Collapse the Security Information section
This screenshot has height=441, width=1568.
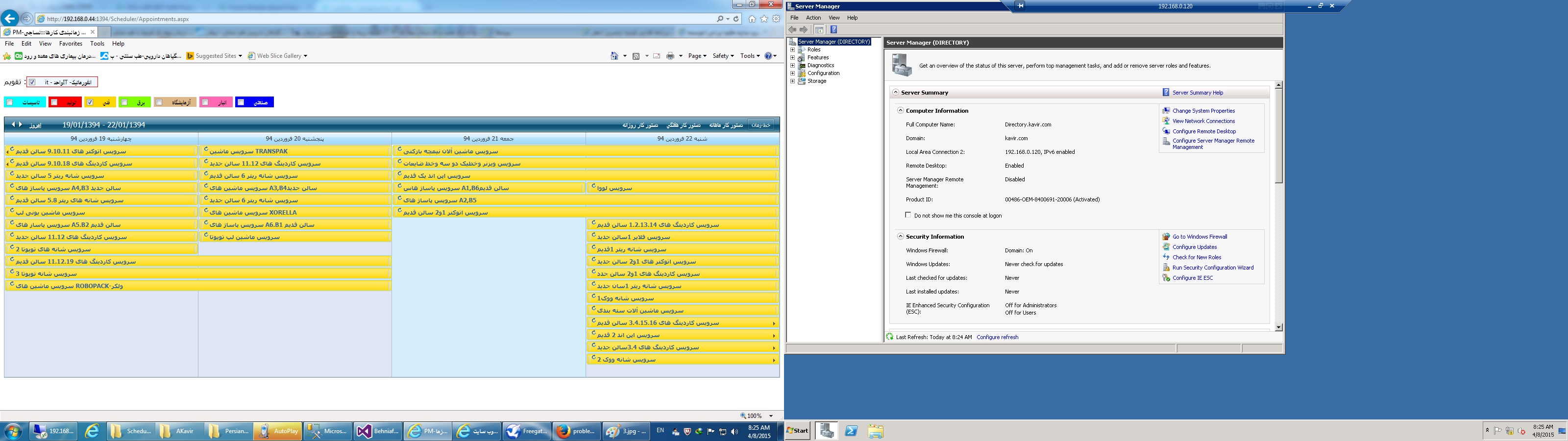900,236
